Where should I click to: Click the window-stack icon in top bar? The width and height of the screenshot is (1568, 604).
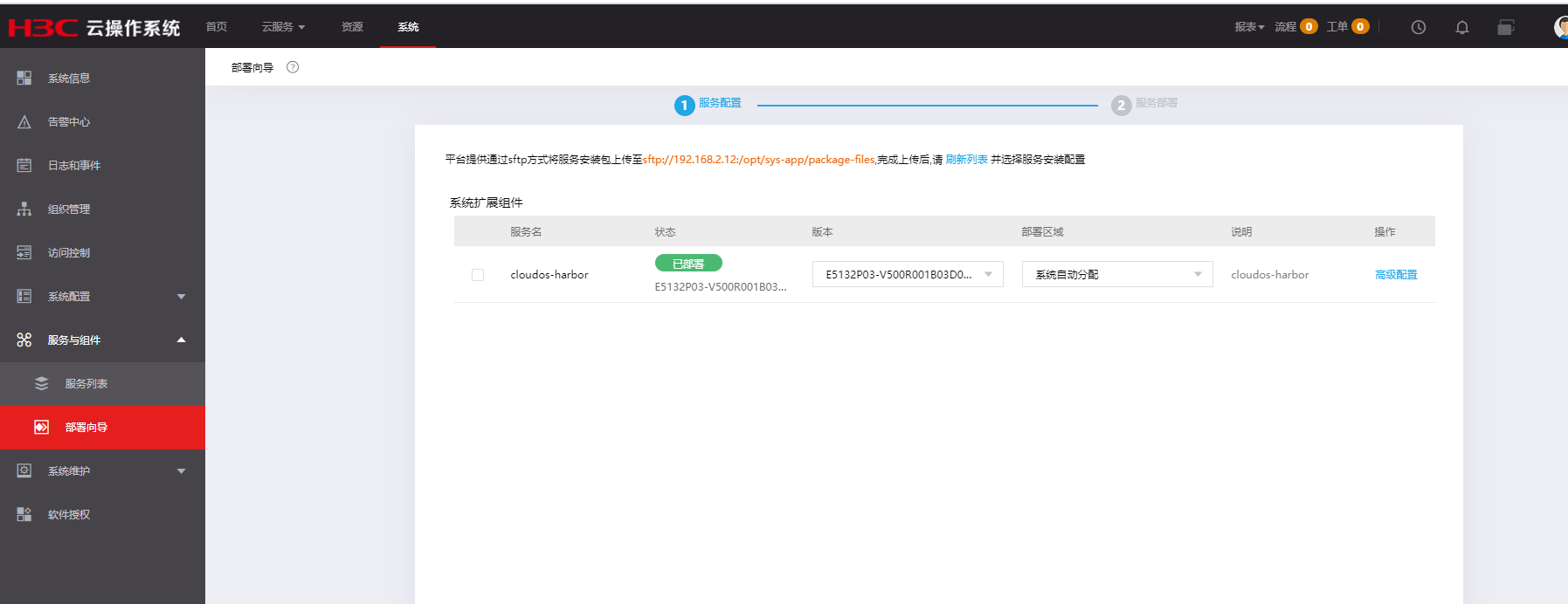pyautogui.click(x=1506, y=28)
